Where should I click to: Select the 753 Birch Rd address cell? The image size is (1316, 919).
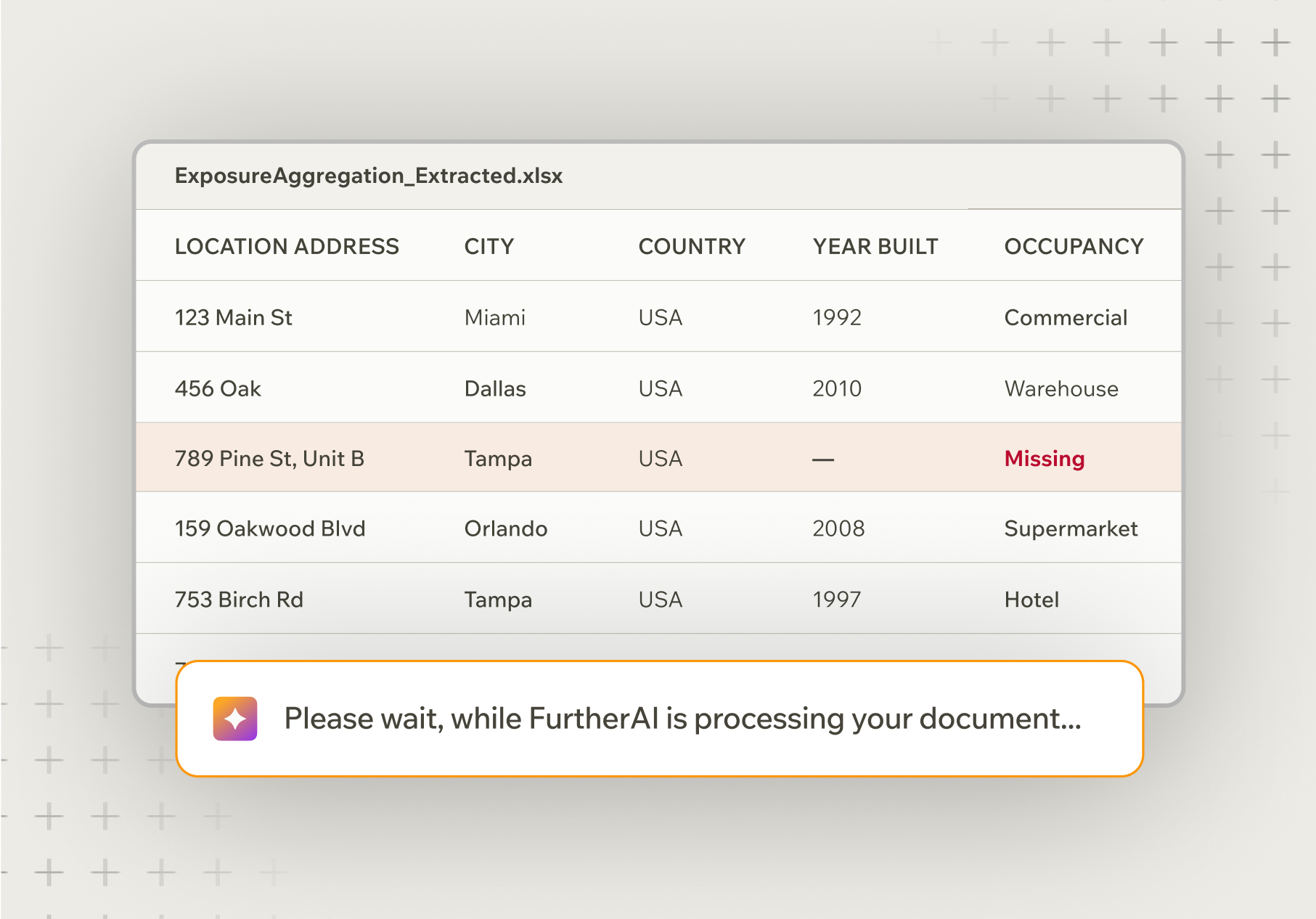point(239,600)
